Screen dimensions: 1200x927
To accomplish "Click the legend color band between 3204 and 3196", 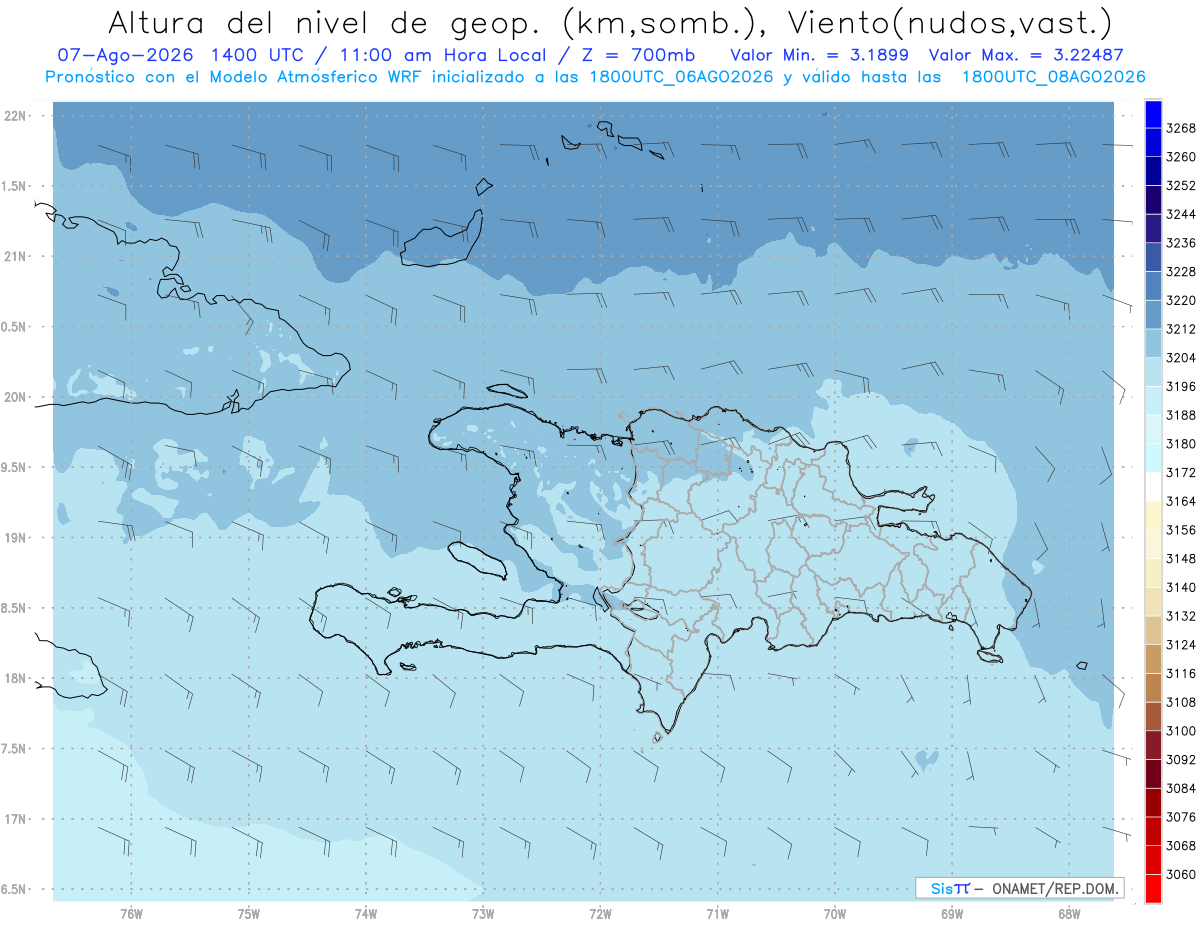I will pos(1153,372).
